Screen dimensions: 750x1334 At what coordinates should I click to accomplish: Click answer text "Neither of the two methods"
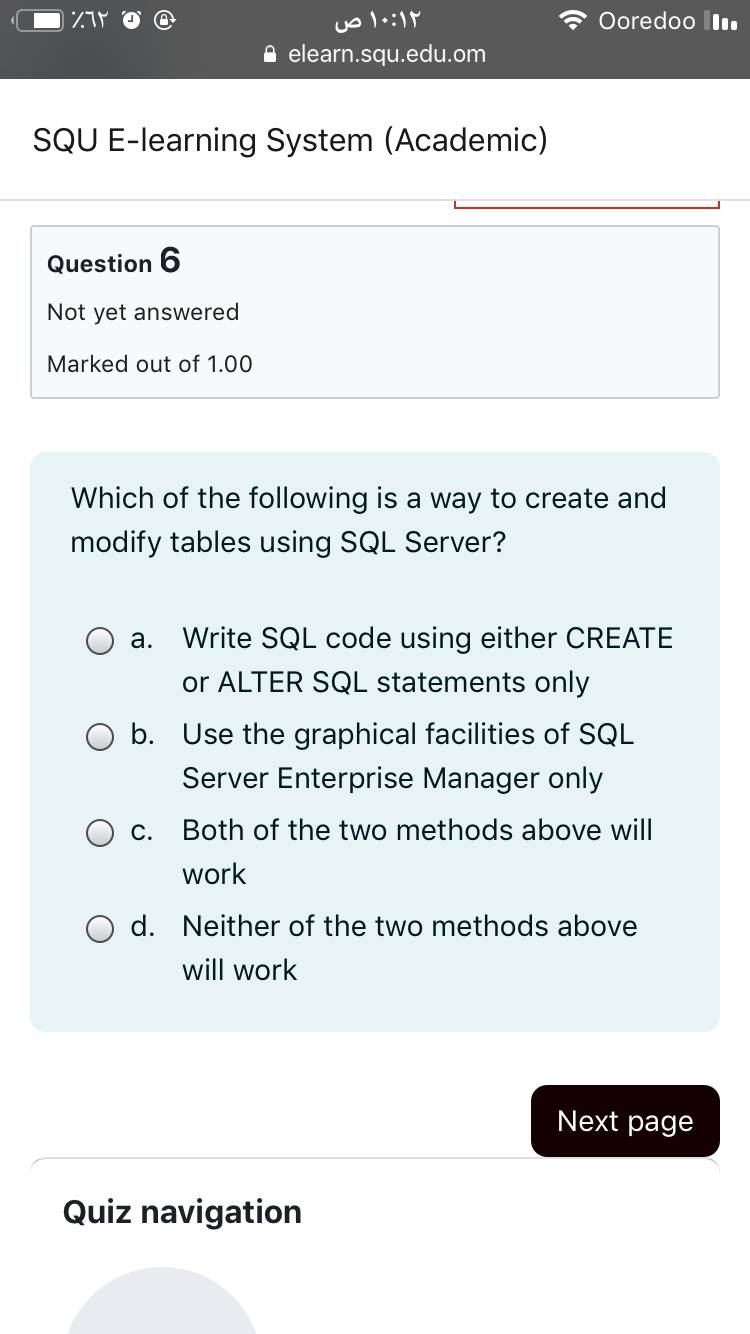pos(409,927)
